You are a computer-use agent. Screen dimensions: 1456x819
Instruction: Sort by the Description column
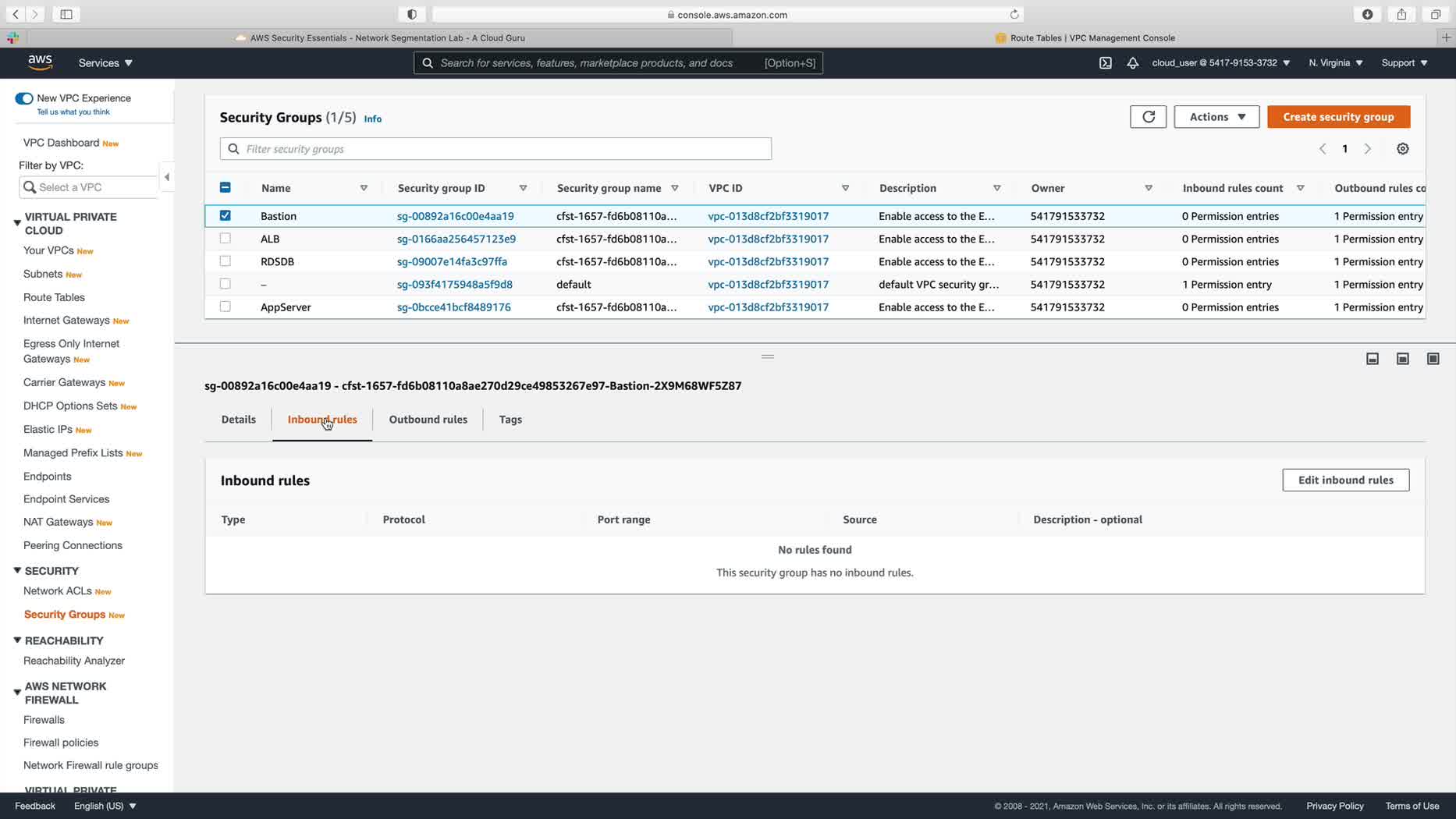point(996,188)
